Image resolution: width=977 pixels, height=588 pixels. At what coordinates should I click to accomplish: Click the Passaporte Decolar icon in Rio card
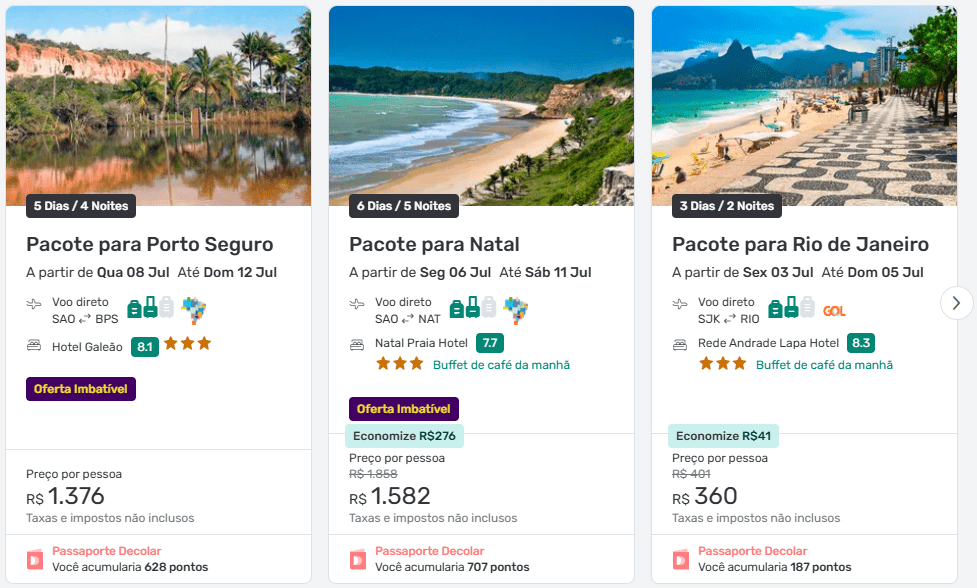click(x=680, y=559)
